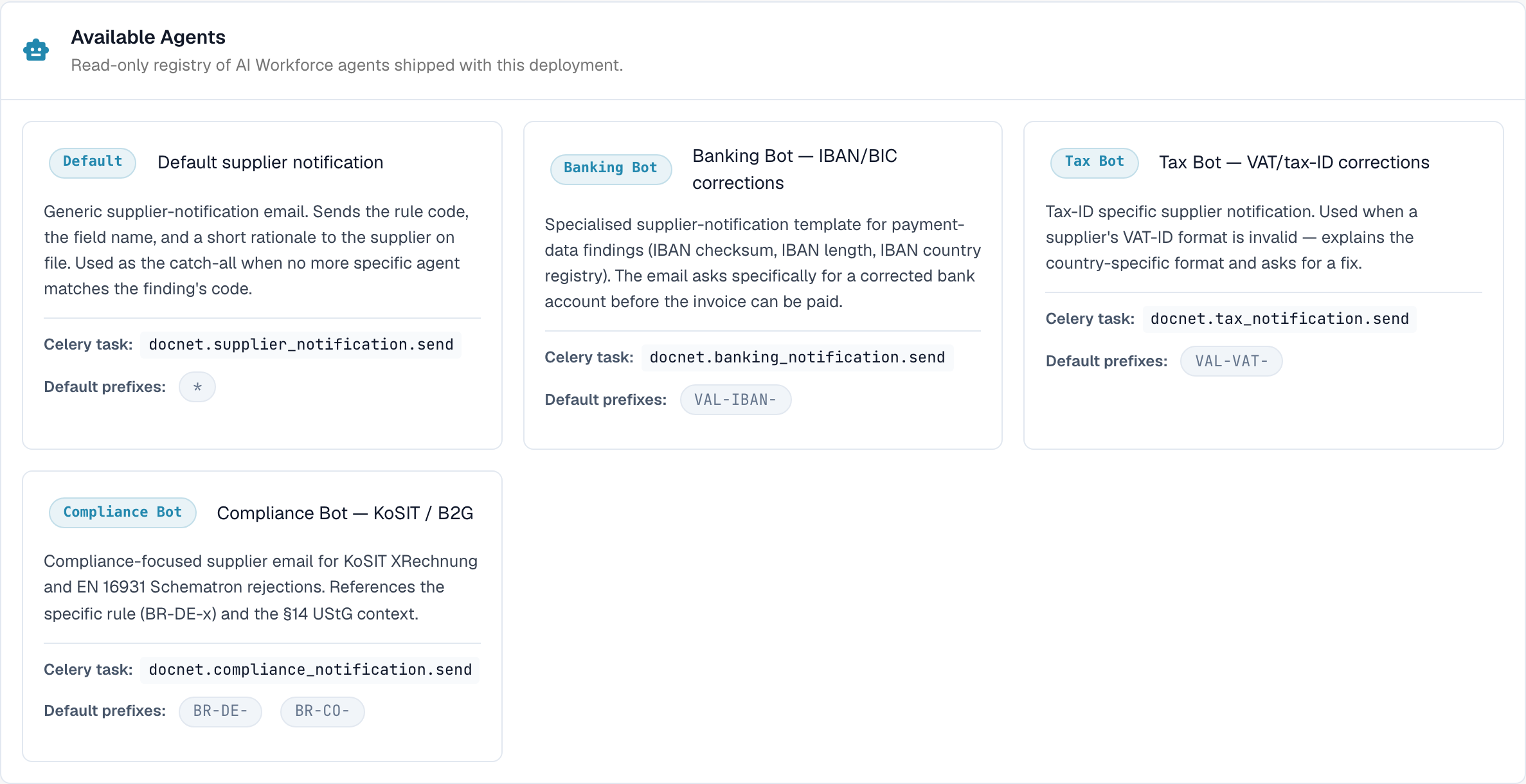Viewport: 1526px width, 784px height.
Task: Click the KoSIT XRechnung compliance description
Action: click(262, 587)
